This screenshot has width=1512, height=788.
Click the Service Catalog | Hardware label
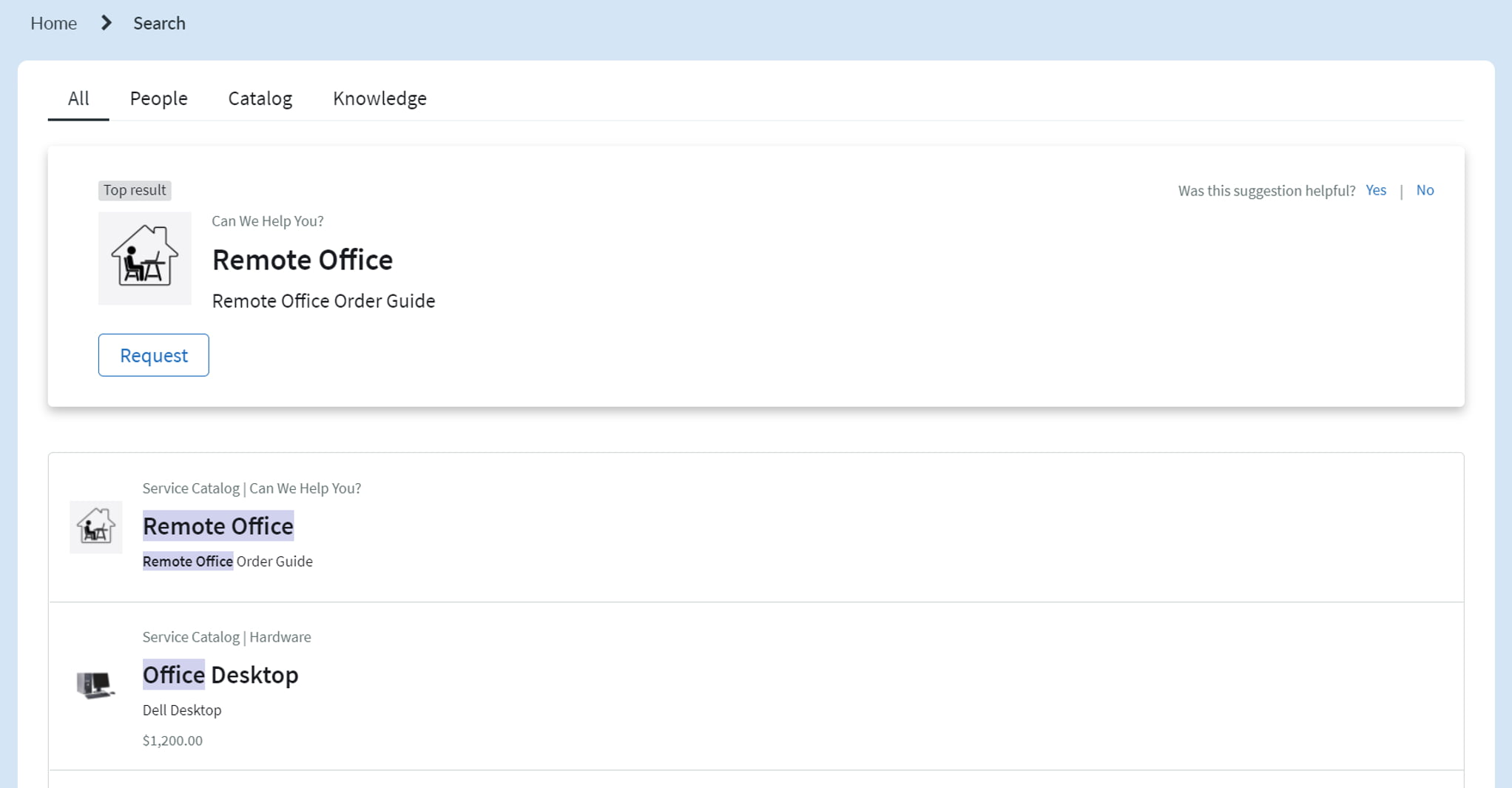pyautogui.click(x=226, y=637)
